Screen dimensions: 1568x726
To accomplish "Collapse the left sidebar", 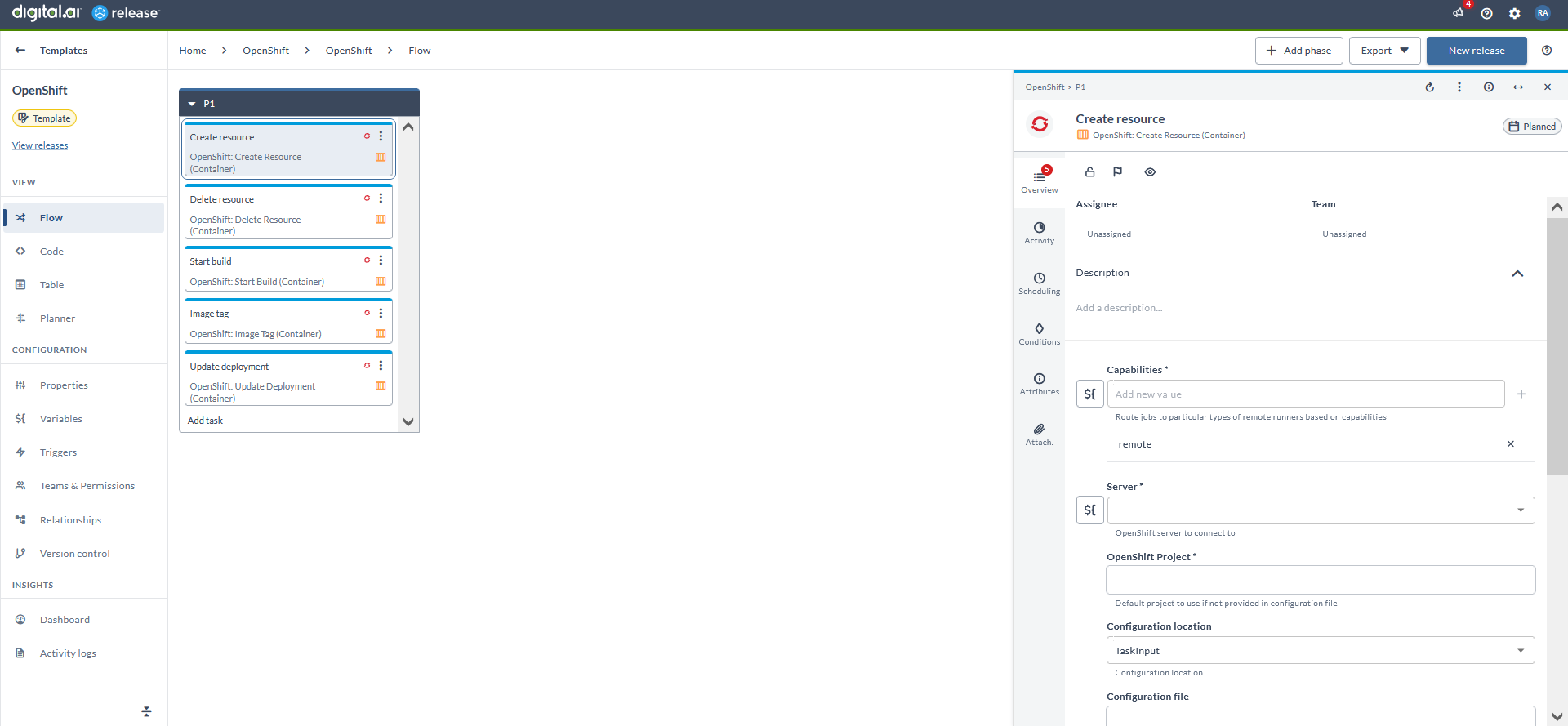I will click(x=146, y=712).
